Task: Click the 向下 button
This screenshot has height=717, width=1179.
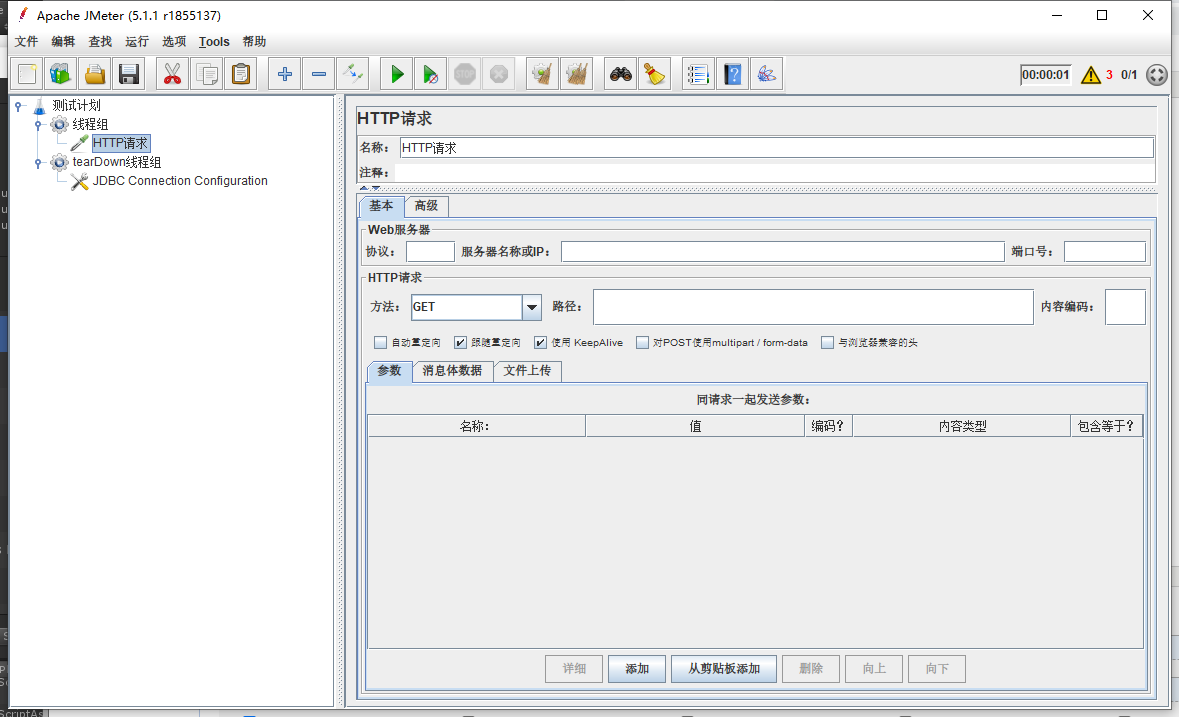Action: (x=937, y=669)
